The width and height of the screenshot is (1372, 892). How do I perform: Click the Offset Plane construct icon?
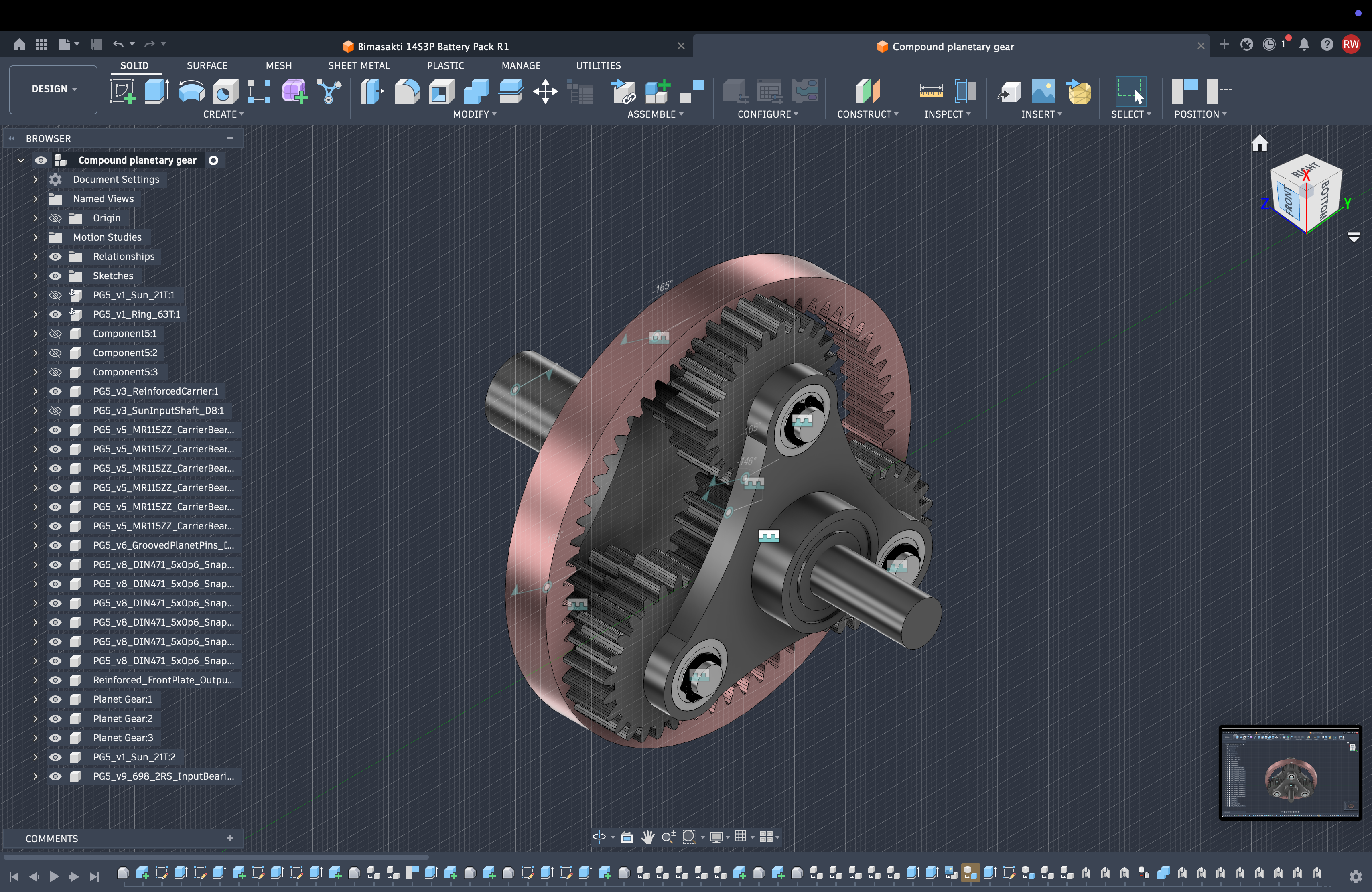[x=868, y=91]
